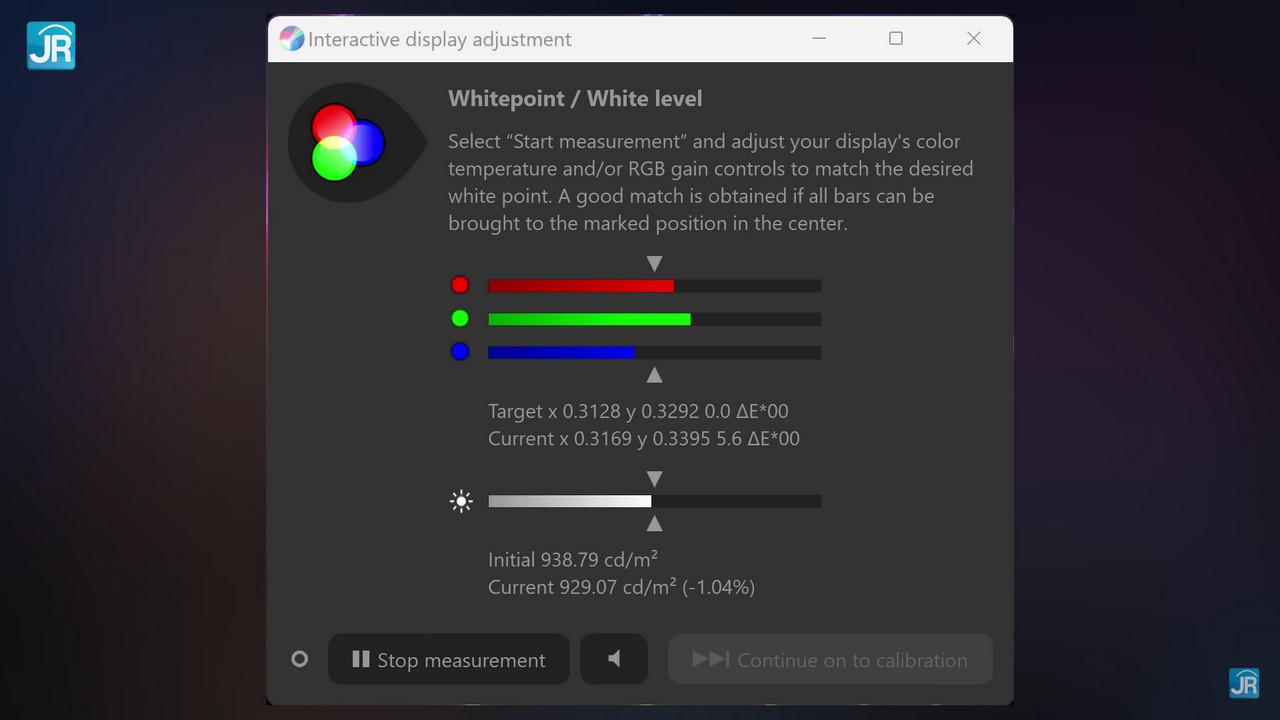Click the RGB circles whitepoint logo
Screen dimensions: 1280x720
(349, 142)
